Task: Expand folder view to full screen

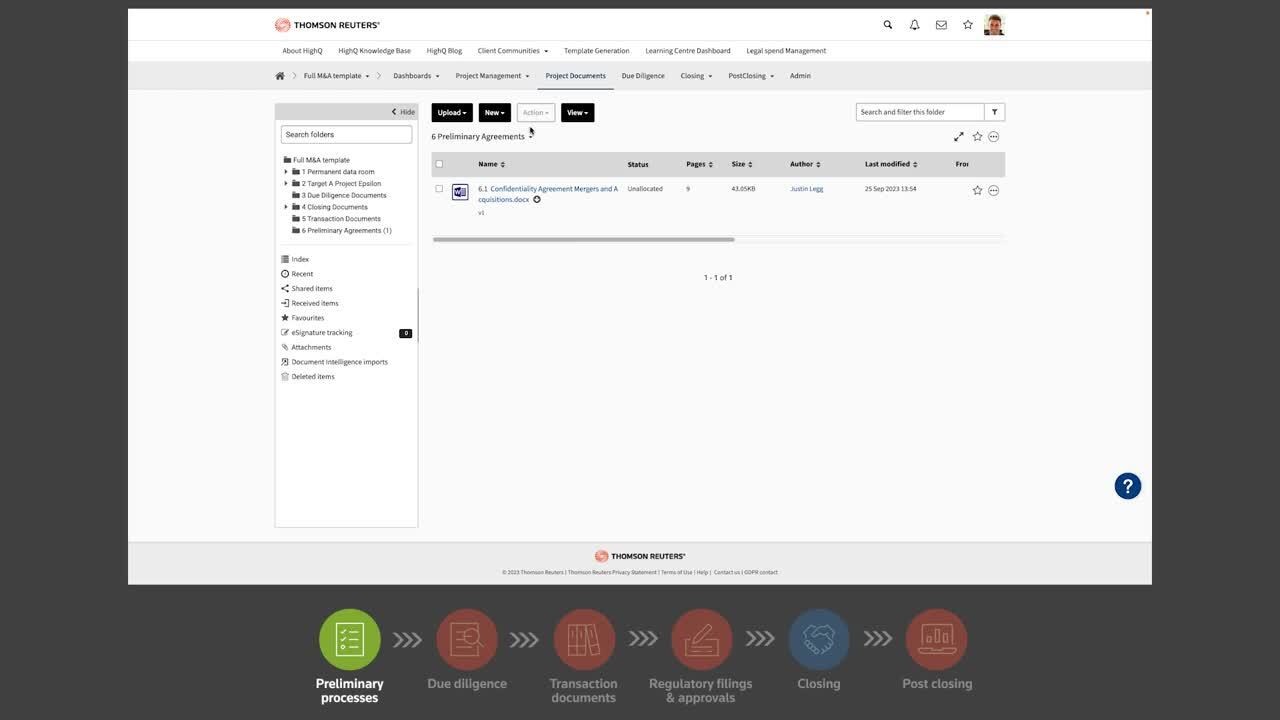Action: tap(958, 137)
